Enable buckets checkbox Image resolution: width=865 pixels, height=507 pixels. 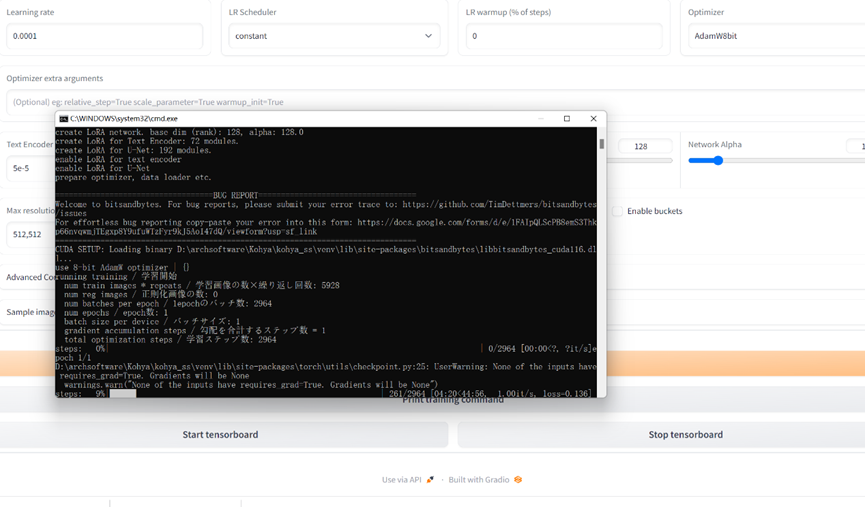coord(617,211)
